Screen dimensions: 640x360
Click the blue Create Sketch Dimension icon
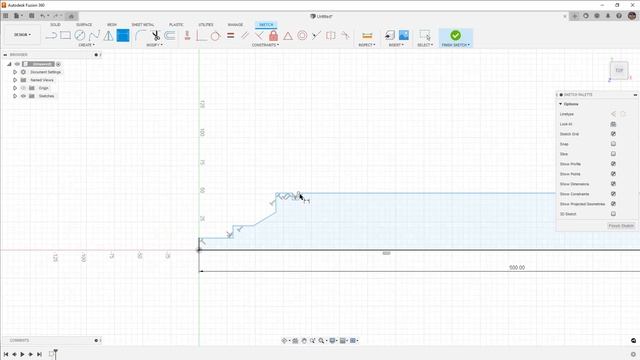123,36
